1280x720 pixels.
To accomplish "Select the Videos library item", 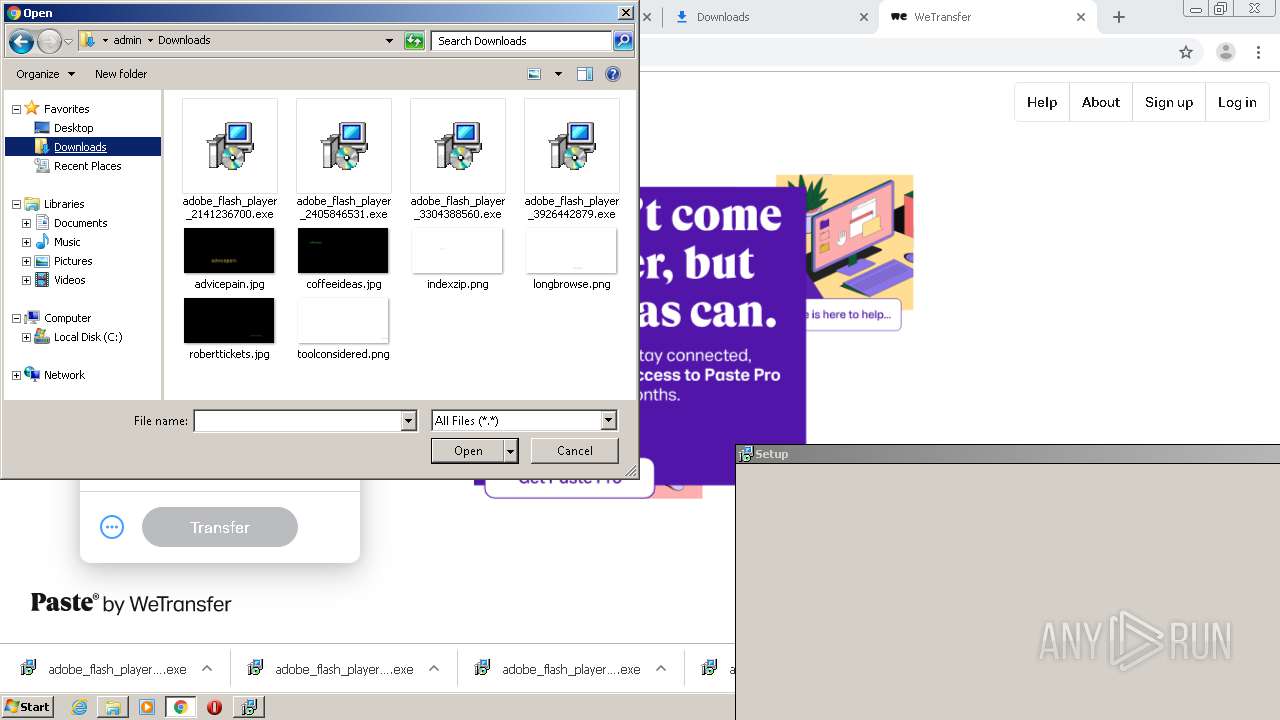I will (69, 280).
